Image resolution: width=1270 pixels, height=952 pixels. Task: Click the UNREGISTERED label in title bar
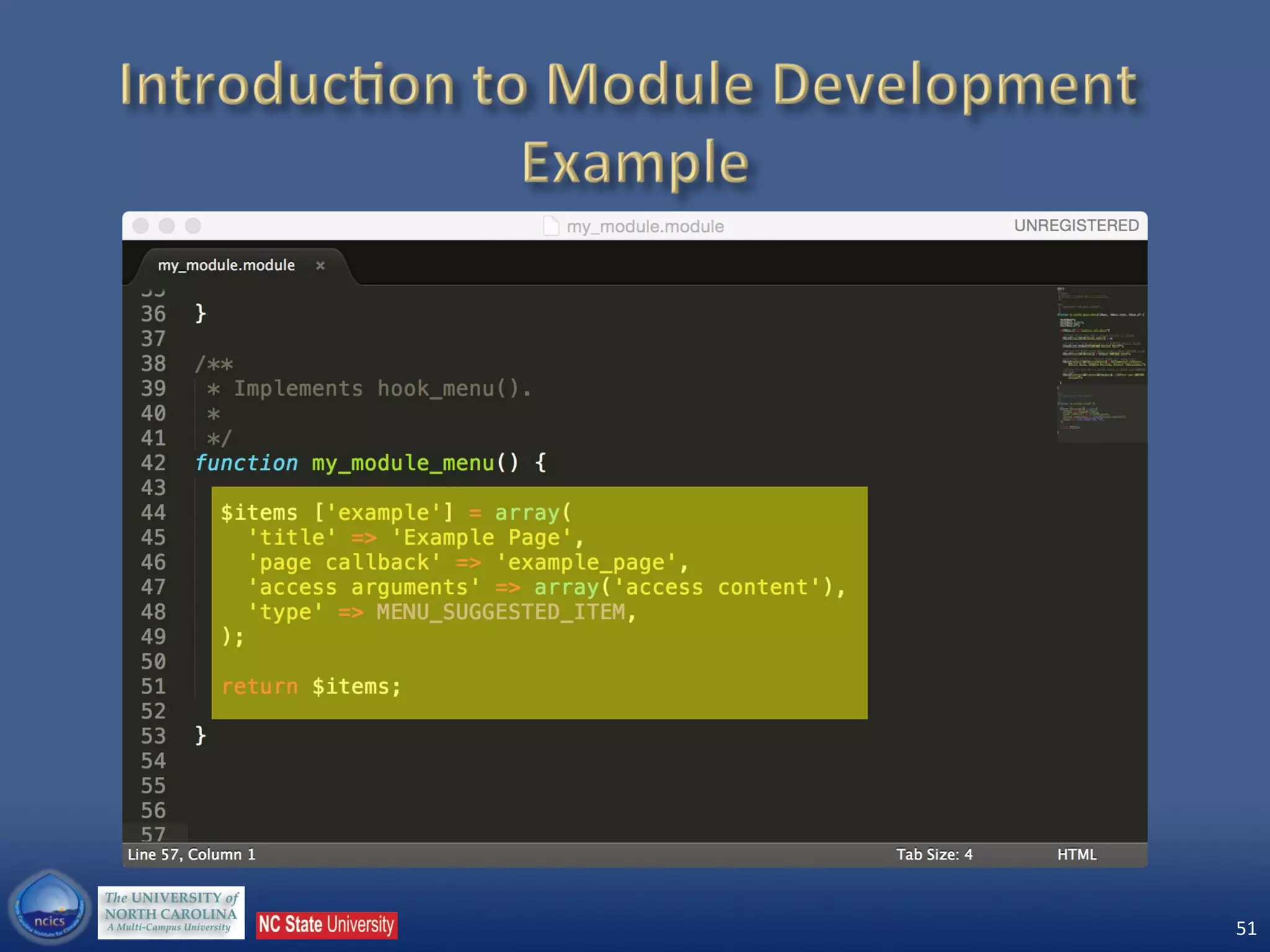pos(1076,226)
